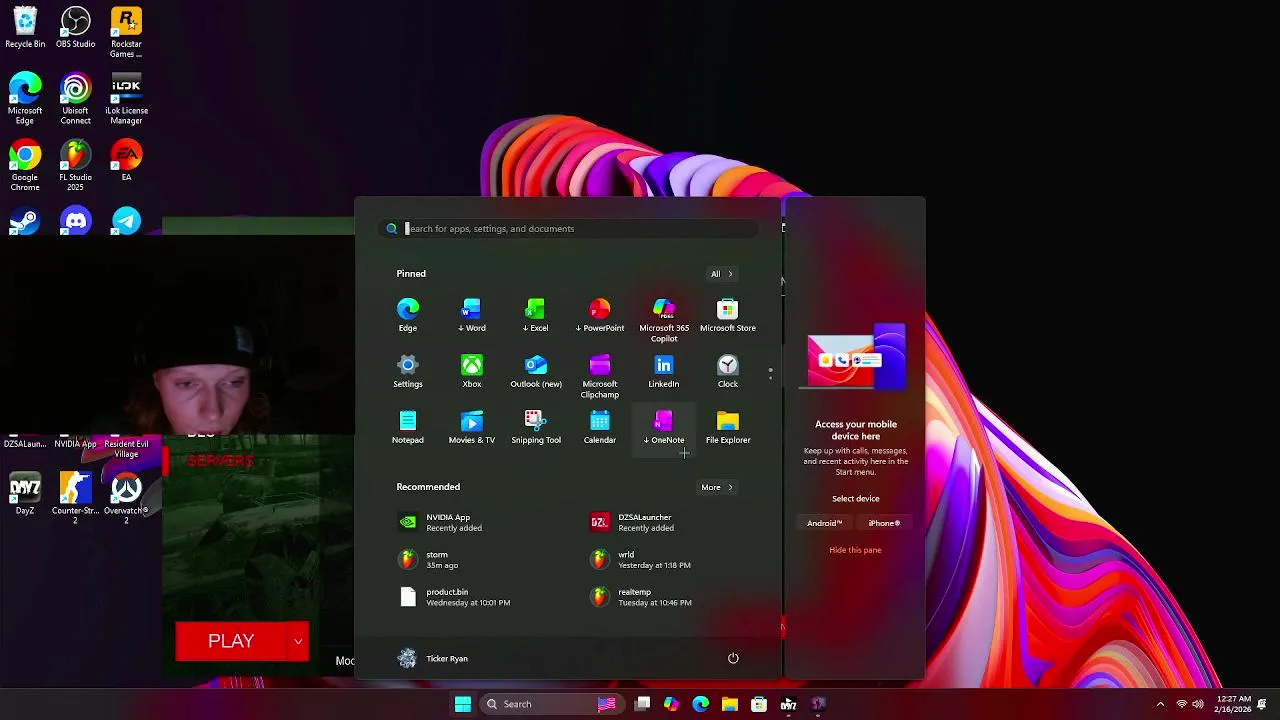Open iLok License Manager desktop shortcut
The height and width of the screenshot is (720, 1280).
126,98
